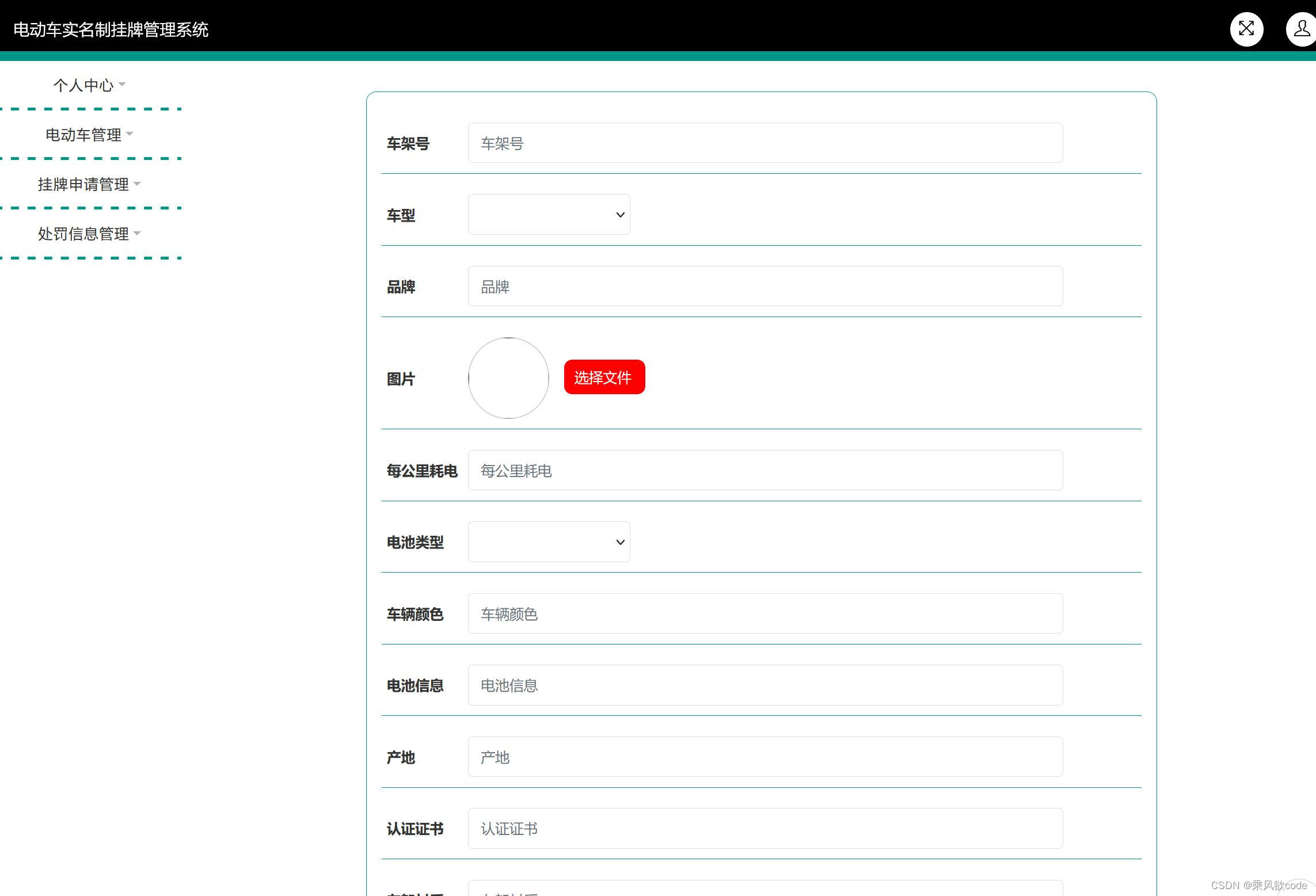Focus the 品牌 input field

(765, 287)
